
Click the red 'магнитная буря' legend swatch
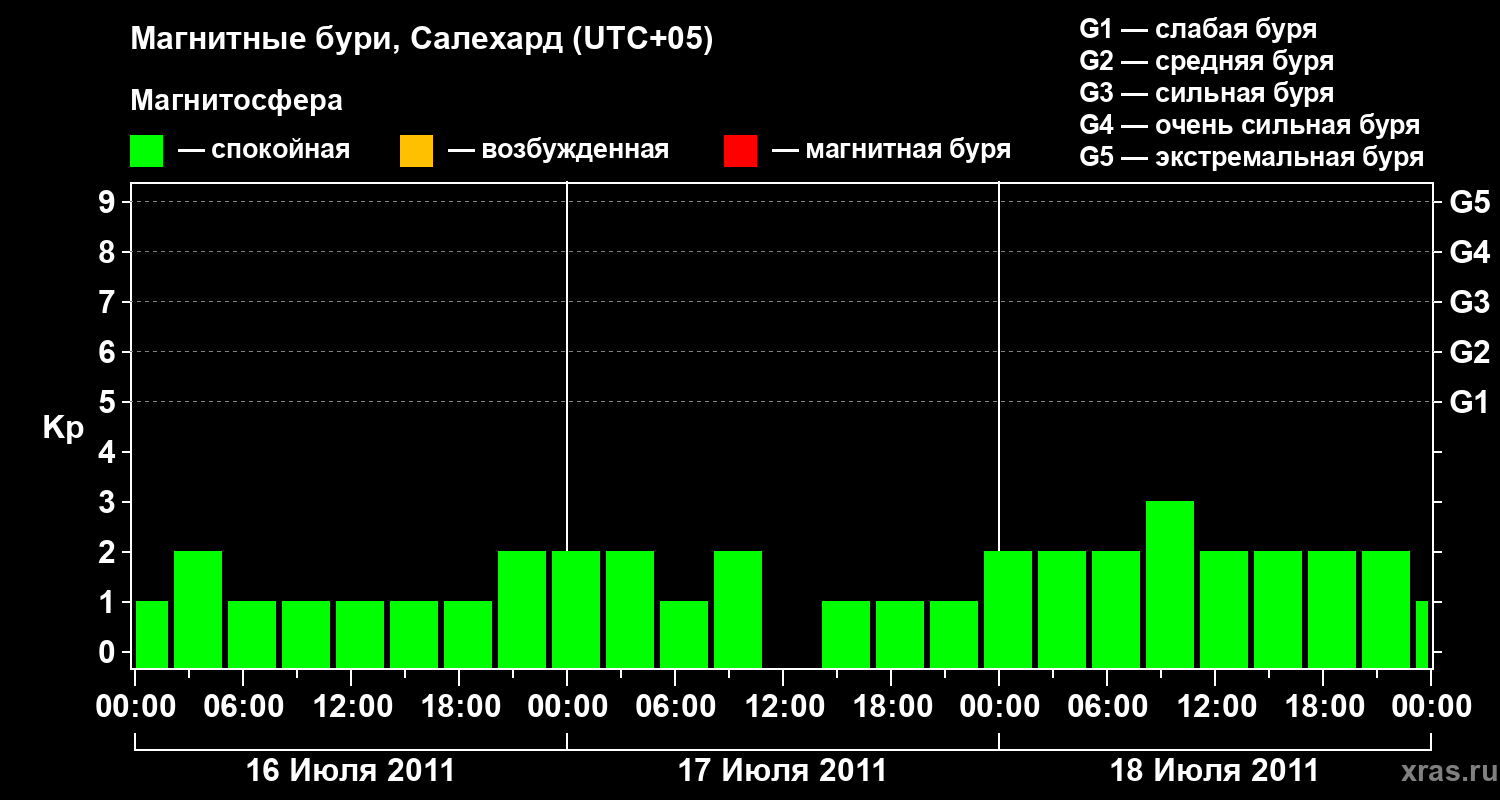(x=740, y=151)
